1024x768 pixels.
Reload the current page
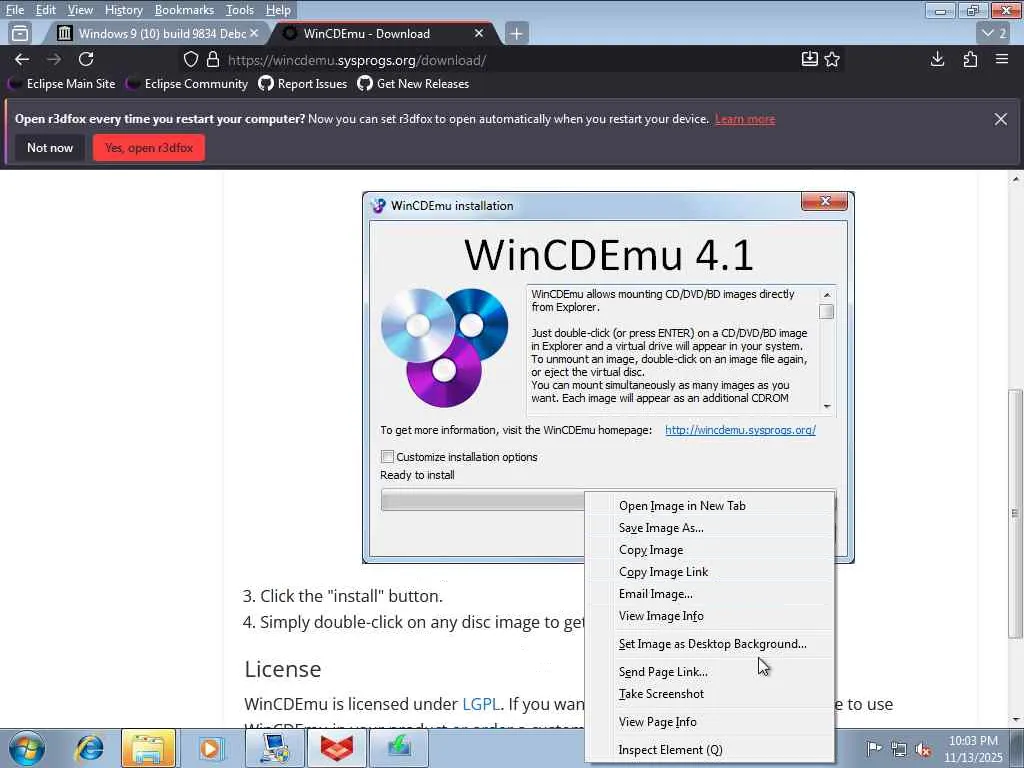pos(86,59)
